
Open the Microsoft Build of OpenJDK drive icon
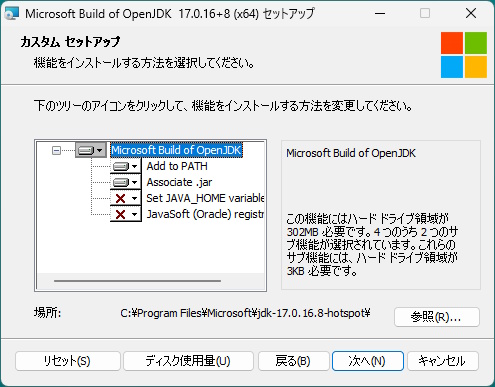(86, 151)
